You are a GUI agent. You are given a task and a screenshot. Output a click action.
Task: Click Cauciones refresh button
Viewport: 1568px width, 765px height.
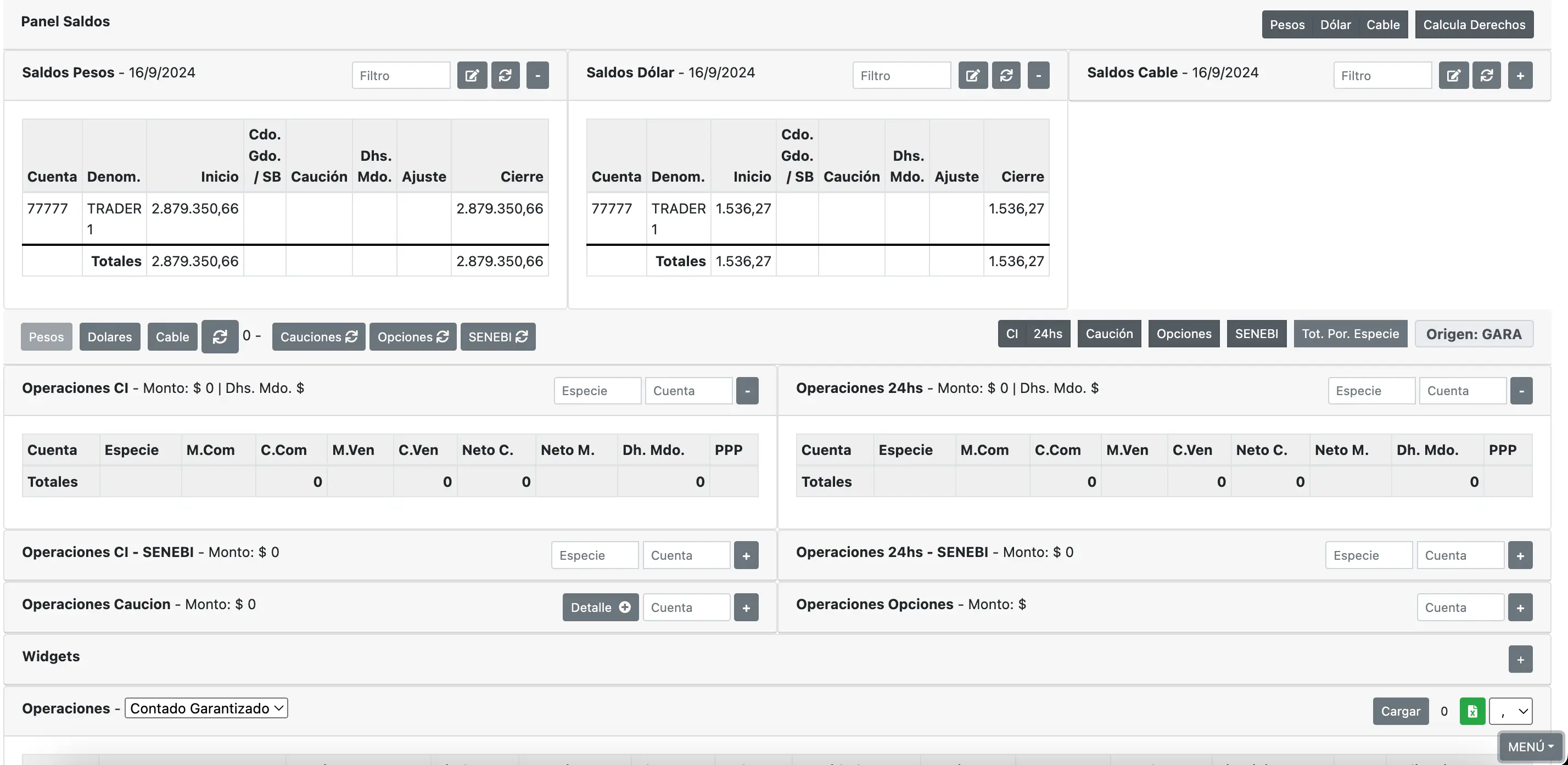(318, 336)
